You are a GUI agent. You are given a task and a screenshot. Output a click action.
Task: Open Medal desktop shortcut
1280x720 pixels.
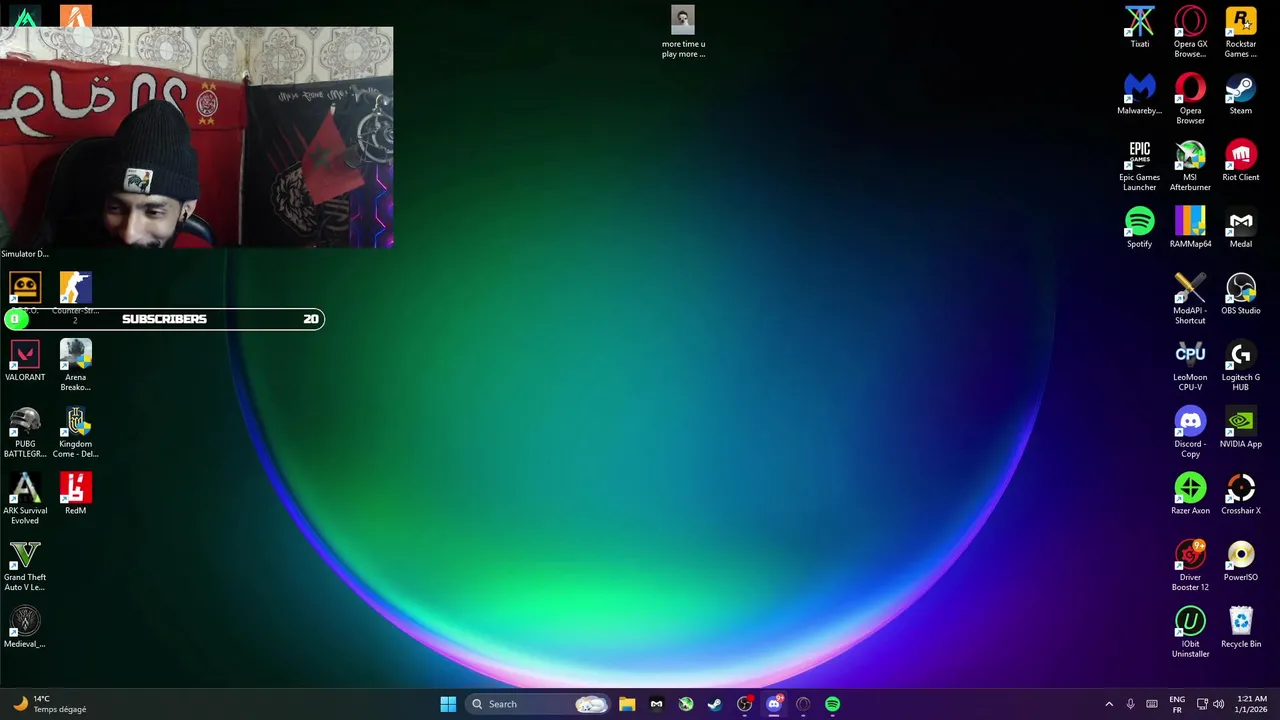click(x=1241, y=227)
